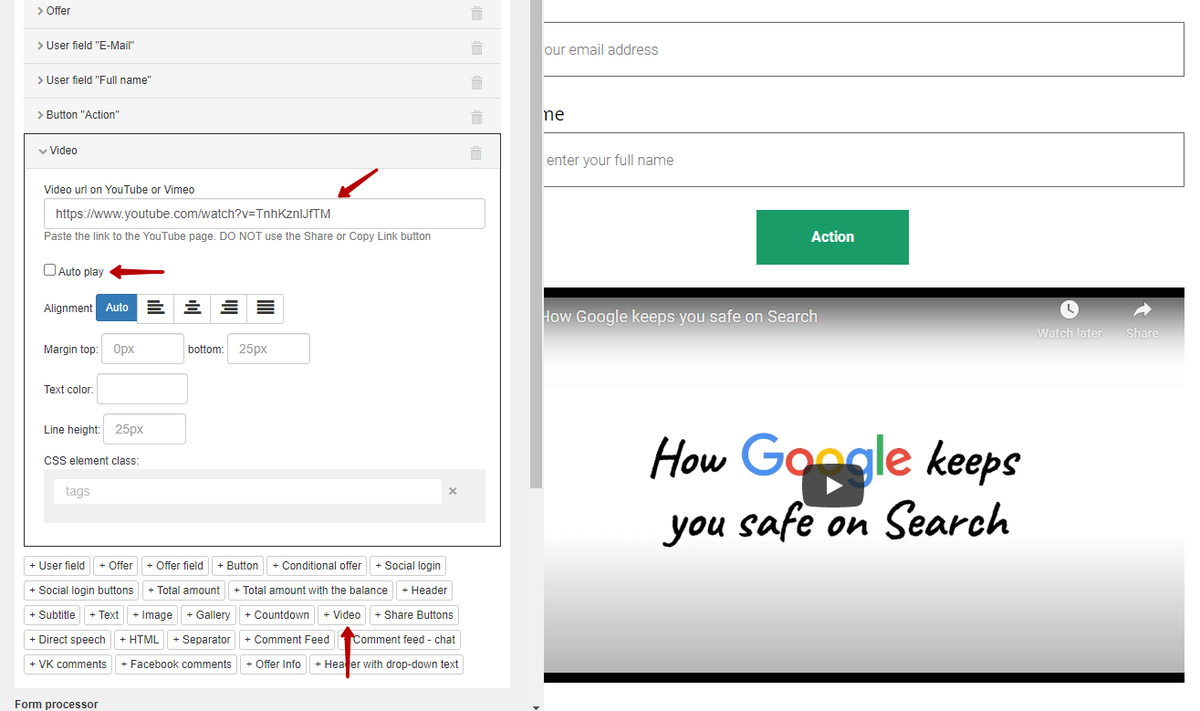This screenshot has height=711, width=1200.
Task: Add an HTML element
Action: [140, 640]
